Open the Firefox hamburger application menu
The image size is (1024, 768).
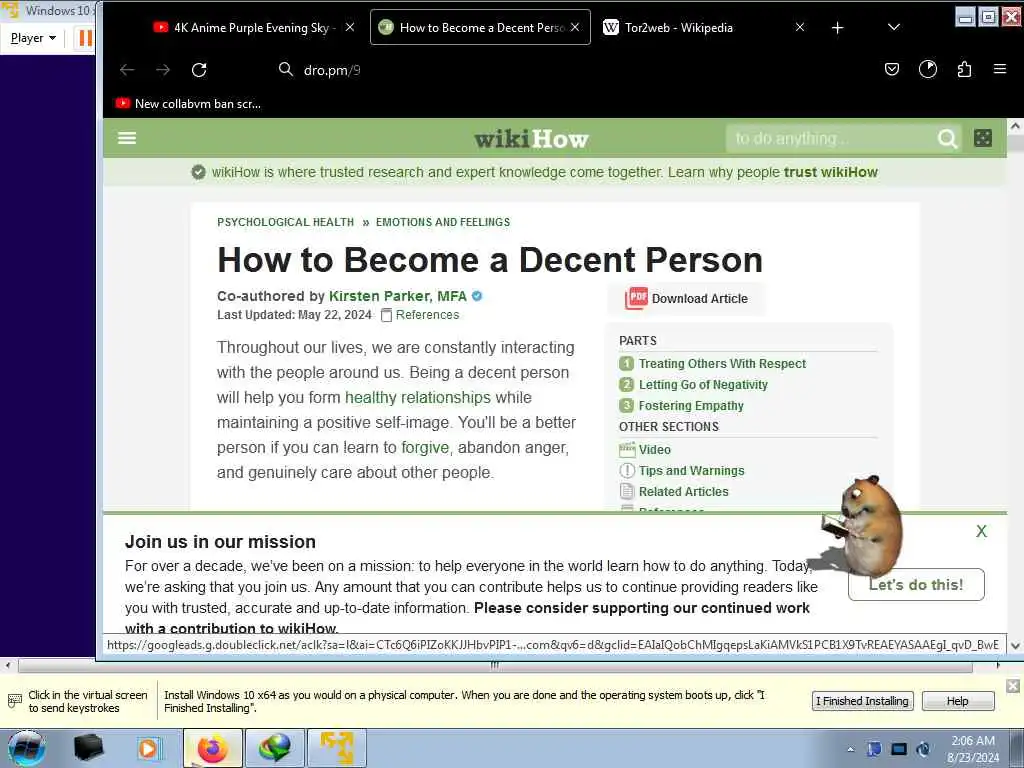1000,69
